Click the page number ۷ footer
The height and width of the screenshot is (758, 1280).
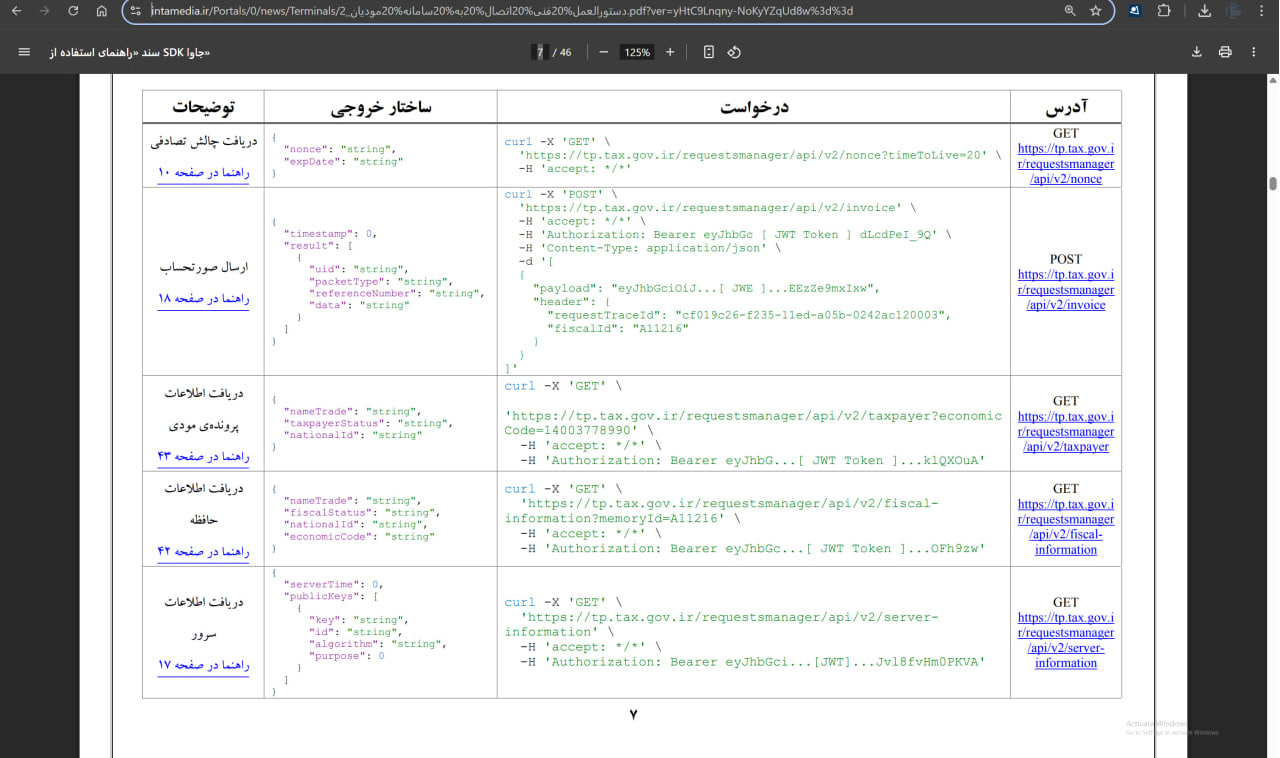click(x=633, y=714)
